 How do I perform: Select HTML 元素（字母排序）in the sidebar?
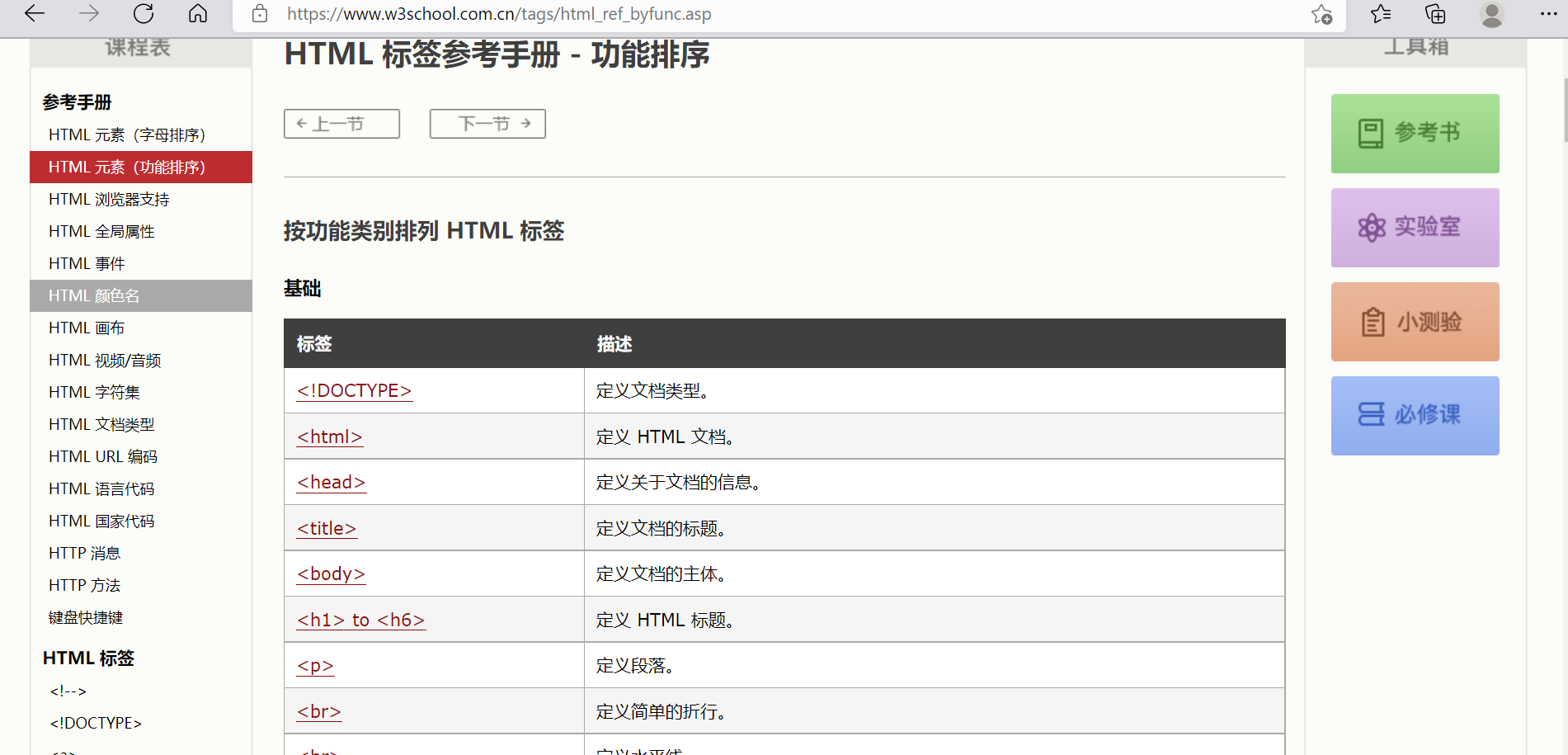(128, 134)
